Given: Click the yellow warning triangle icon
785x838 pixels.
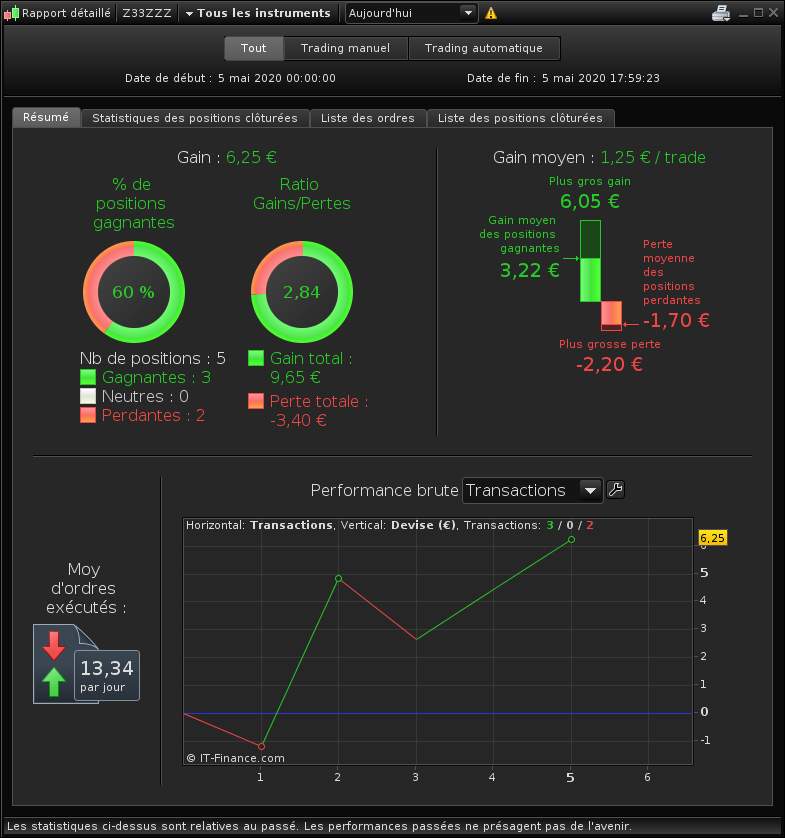Looking at the screenshot, I should pos(491,13).
